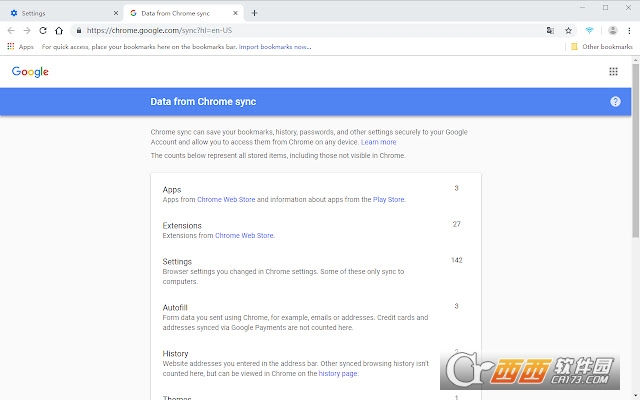This screenshot has height=400, width=640.
Task: Select the Data from Chrome sync tab
Action: tap(183, 13)
